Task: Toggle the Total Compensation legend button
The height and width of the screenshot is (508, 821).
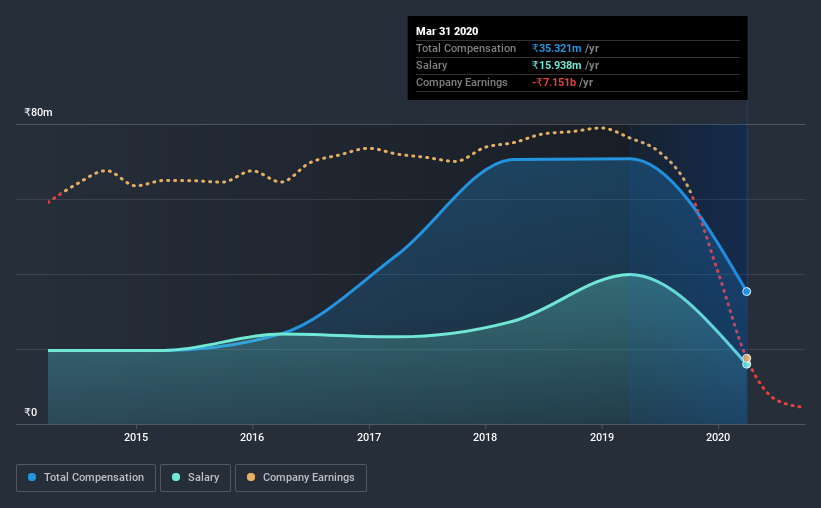Action: (x=86, y=478)
